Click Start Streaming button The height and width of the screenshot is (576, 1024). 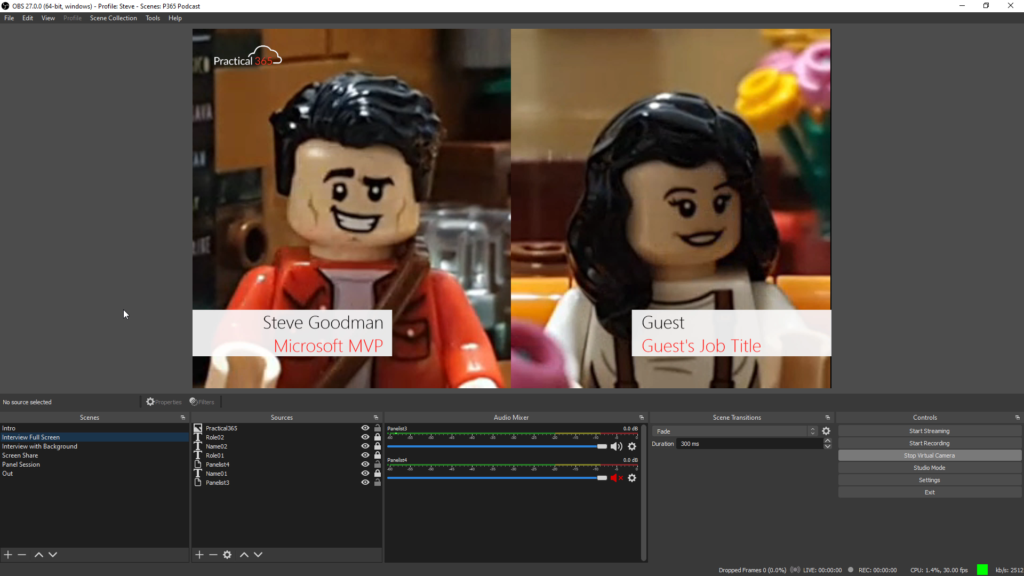click(x=929, y=431)
